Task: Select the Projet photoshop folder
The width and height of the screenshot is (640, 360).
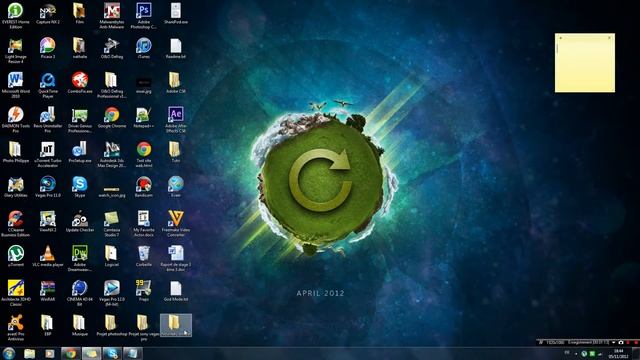Action: click(112, 326)
